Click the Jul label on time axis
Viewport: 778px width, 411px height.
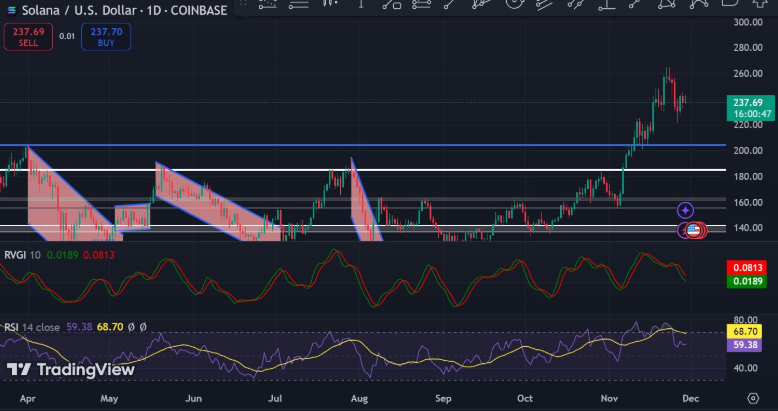point(275,399)
